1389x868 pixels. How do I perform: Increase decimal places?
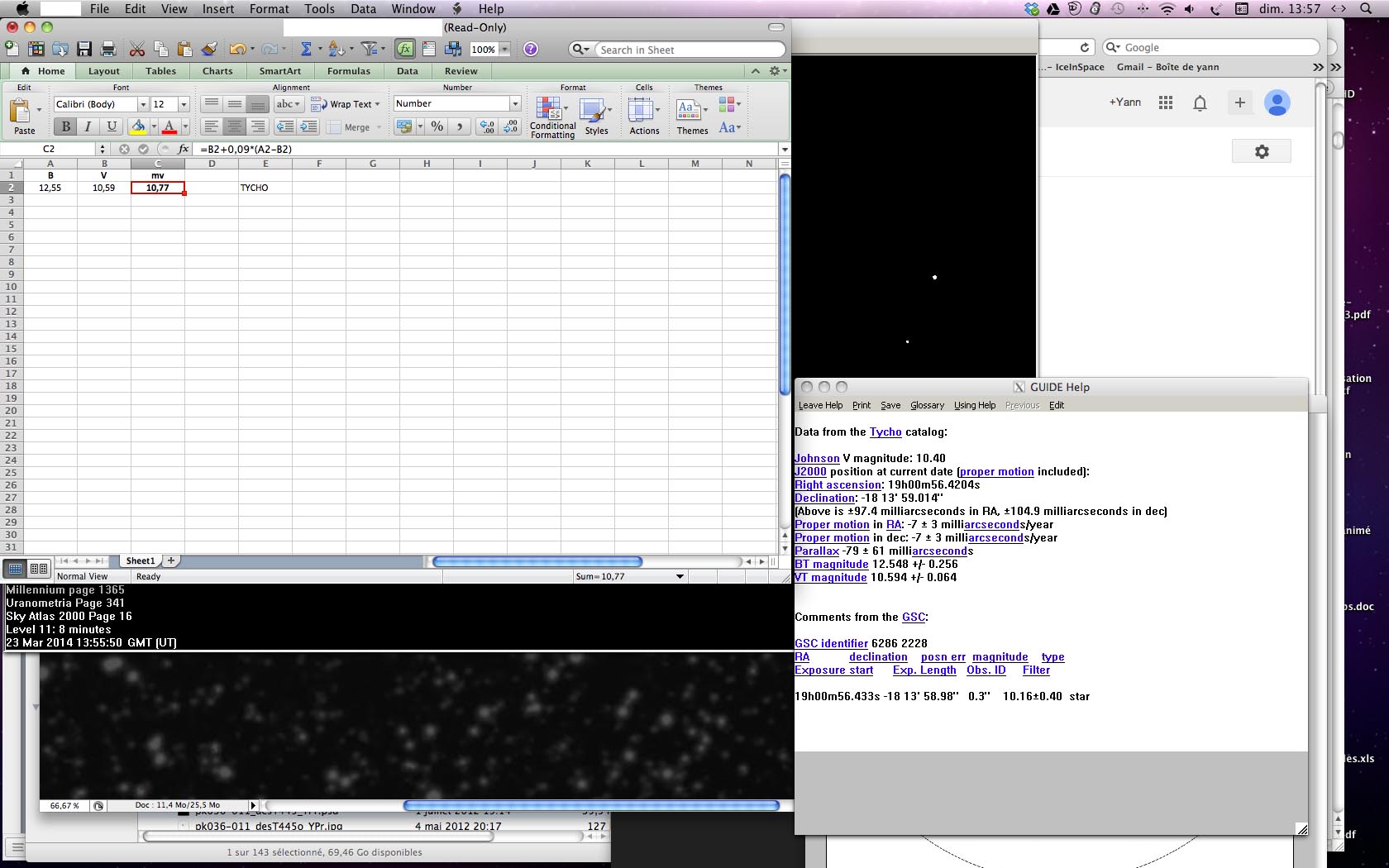click(487, 126)
